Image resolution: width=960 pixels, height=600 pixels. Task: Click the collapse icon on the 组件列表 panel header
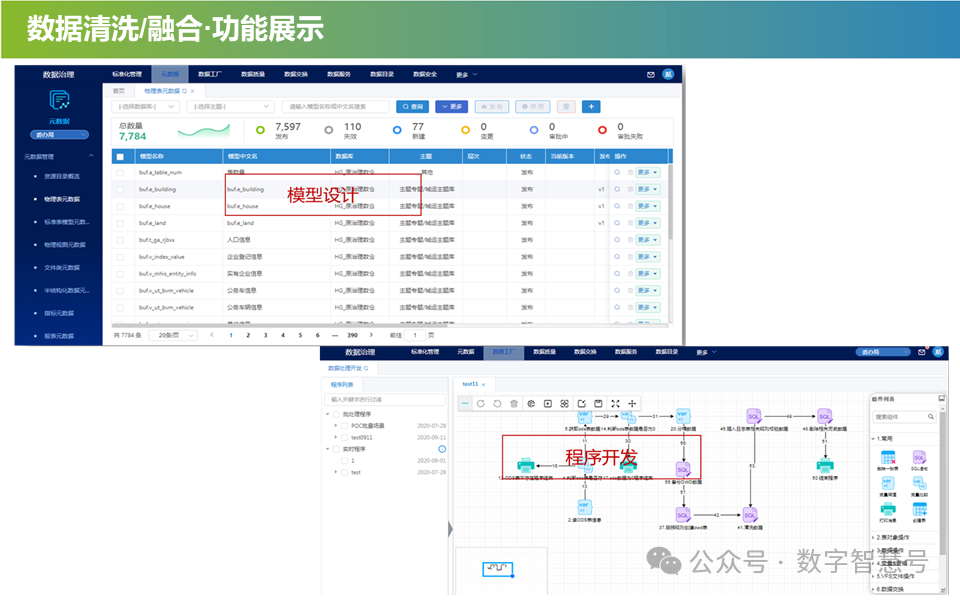[942, 399]
